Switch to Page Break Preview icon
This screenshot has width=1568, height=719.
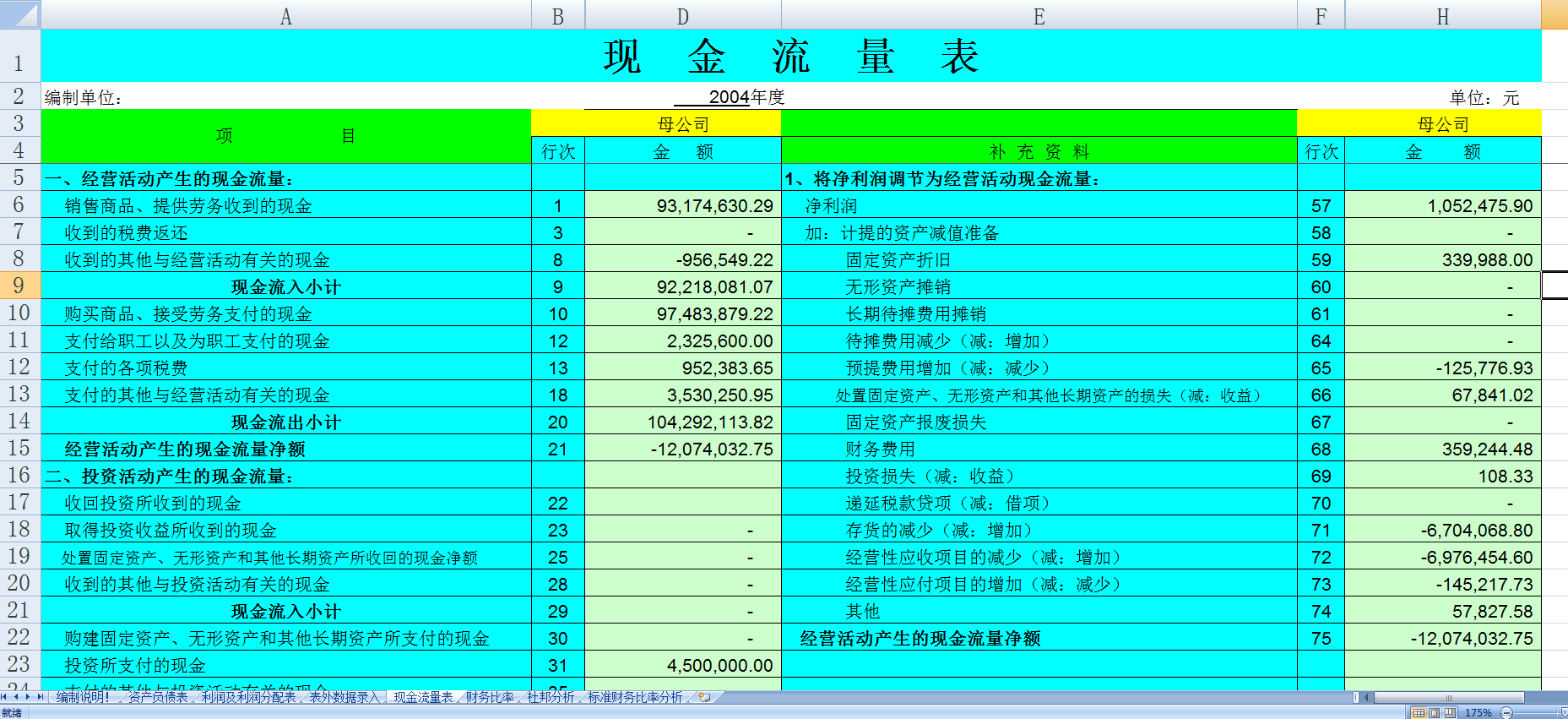[x=1450, y=713]
